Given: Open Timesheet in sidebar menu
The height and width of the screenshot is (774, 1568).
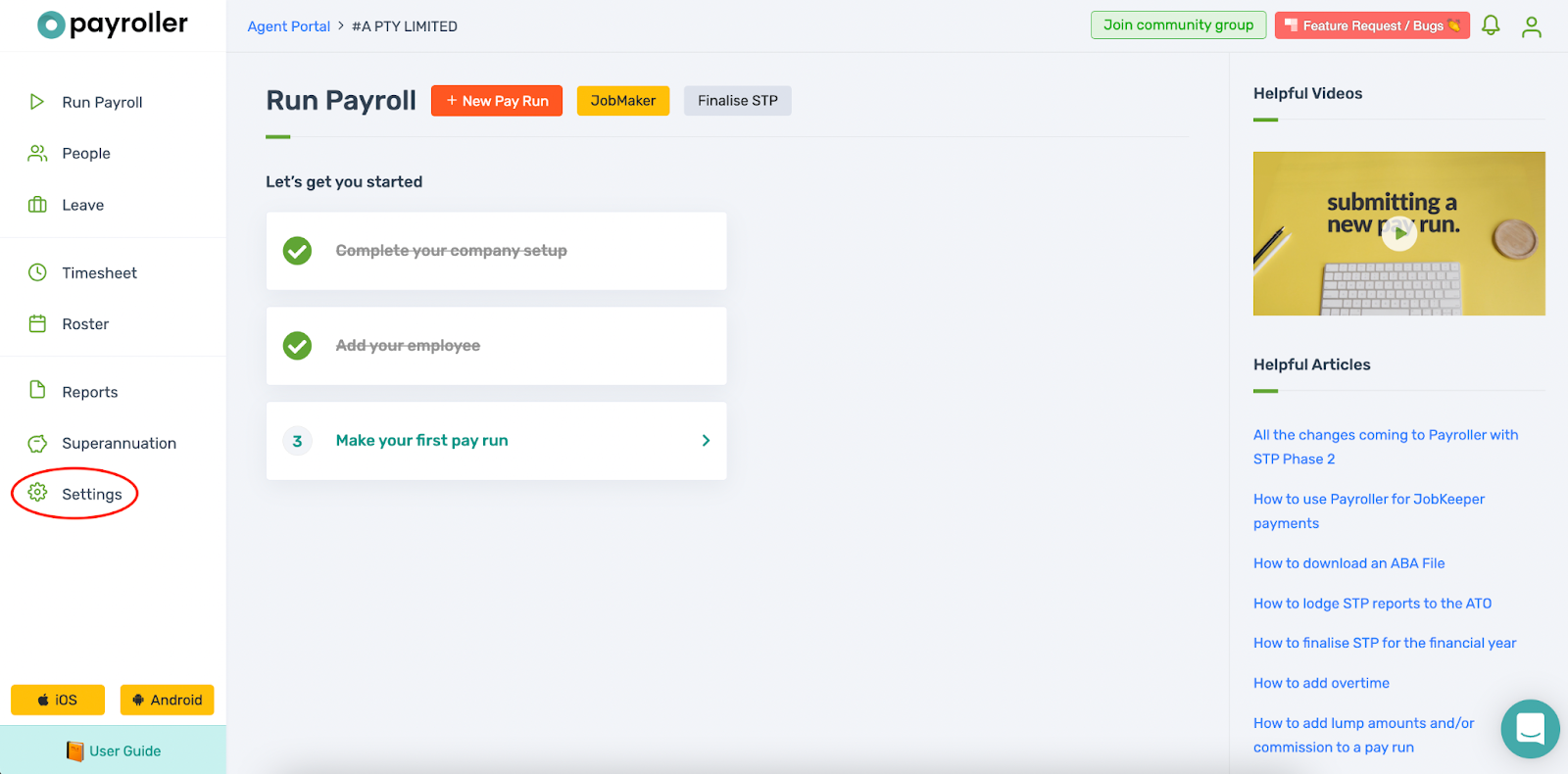Looking at the screenshot, I should (x=100, y=272).
